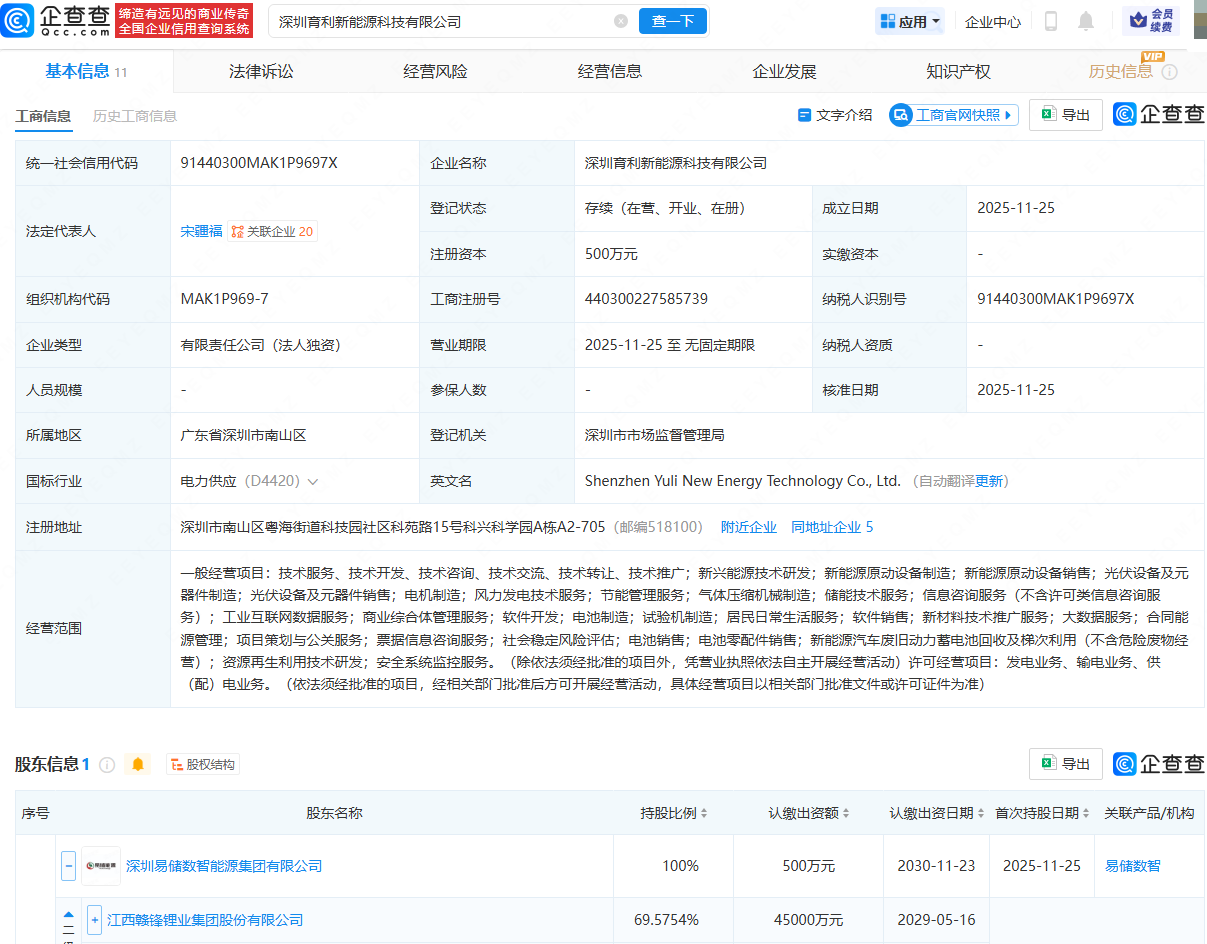
Task: Clear the search box with the X icon
Action: (x=621, y=21)
